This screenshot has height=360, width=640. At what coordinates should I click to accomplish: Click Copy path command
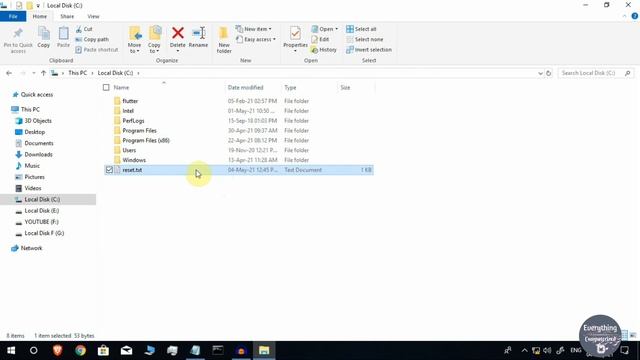(92, 39)
